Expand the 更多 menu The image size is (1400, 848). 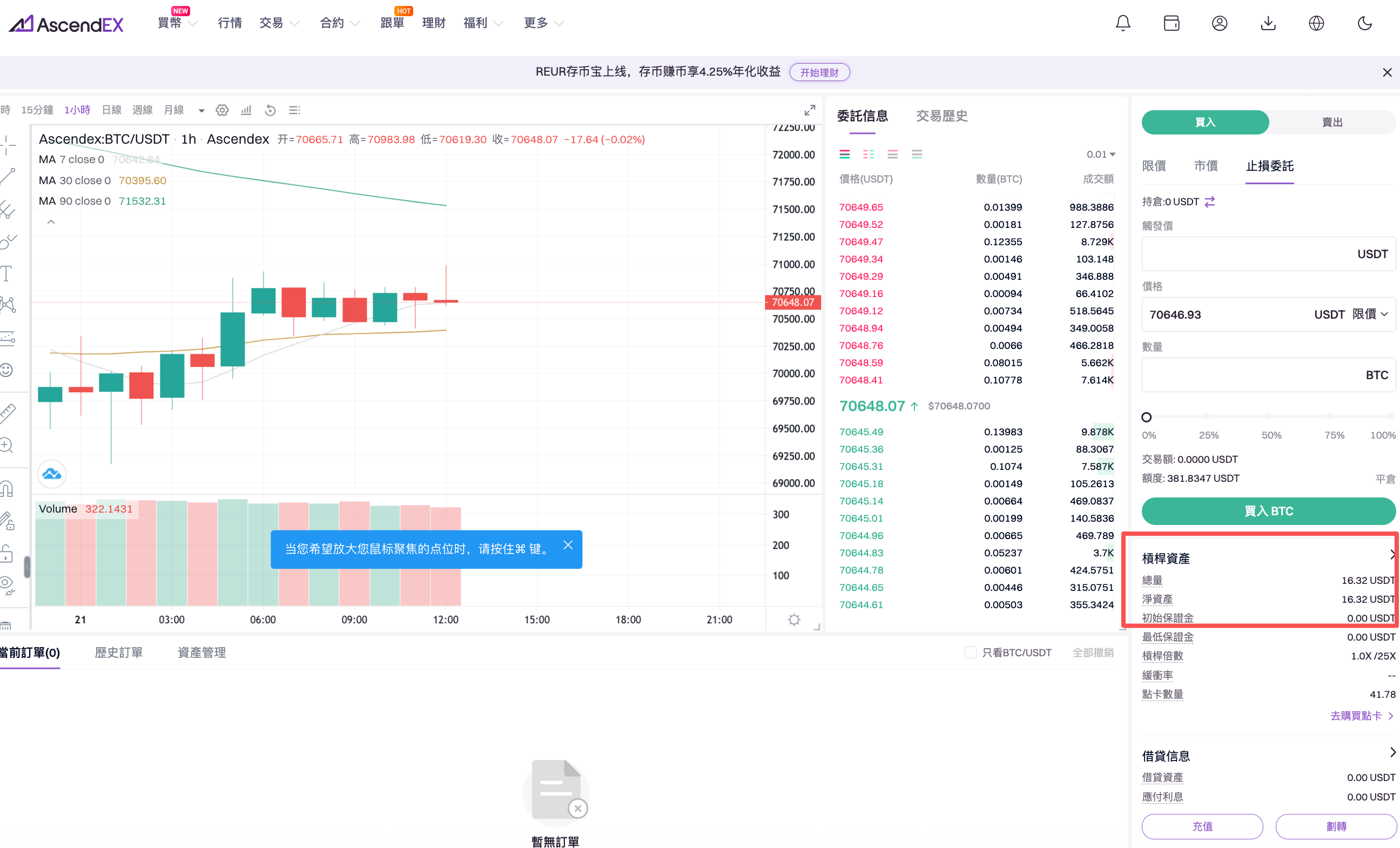[543, 23]
